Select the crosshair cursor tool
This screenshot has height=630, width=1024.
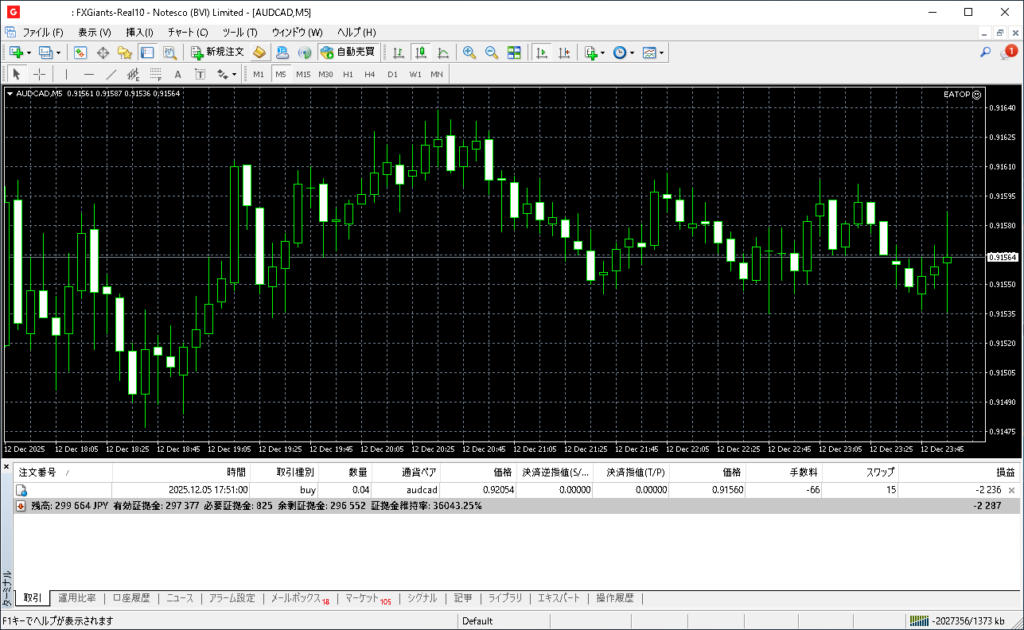coord(39,74)
